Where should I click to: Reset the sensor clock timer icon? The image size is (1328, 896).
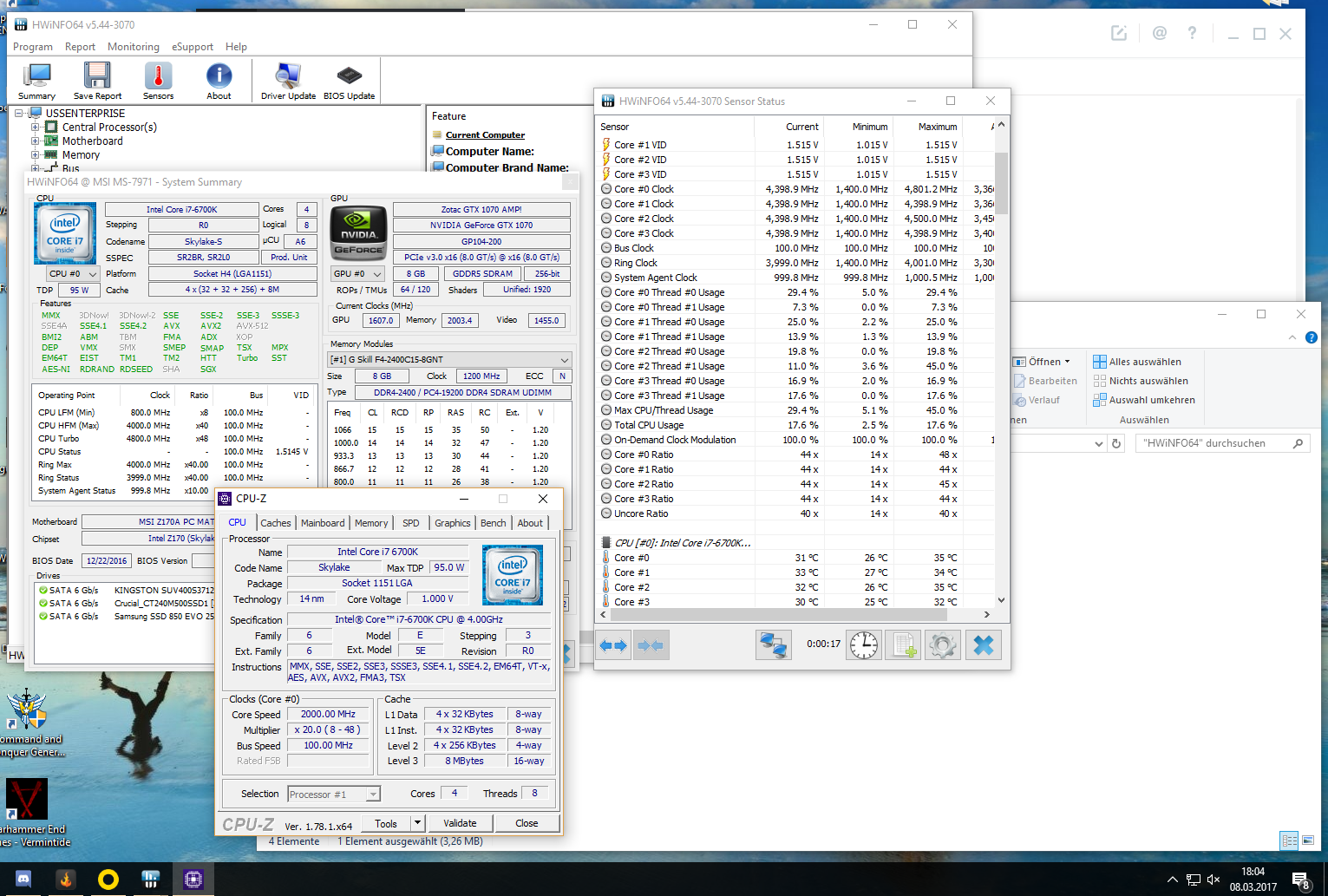(864, 644)
